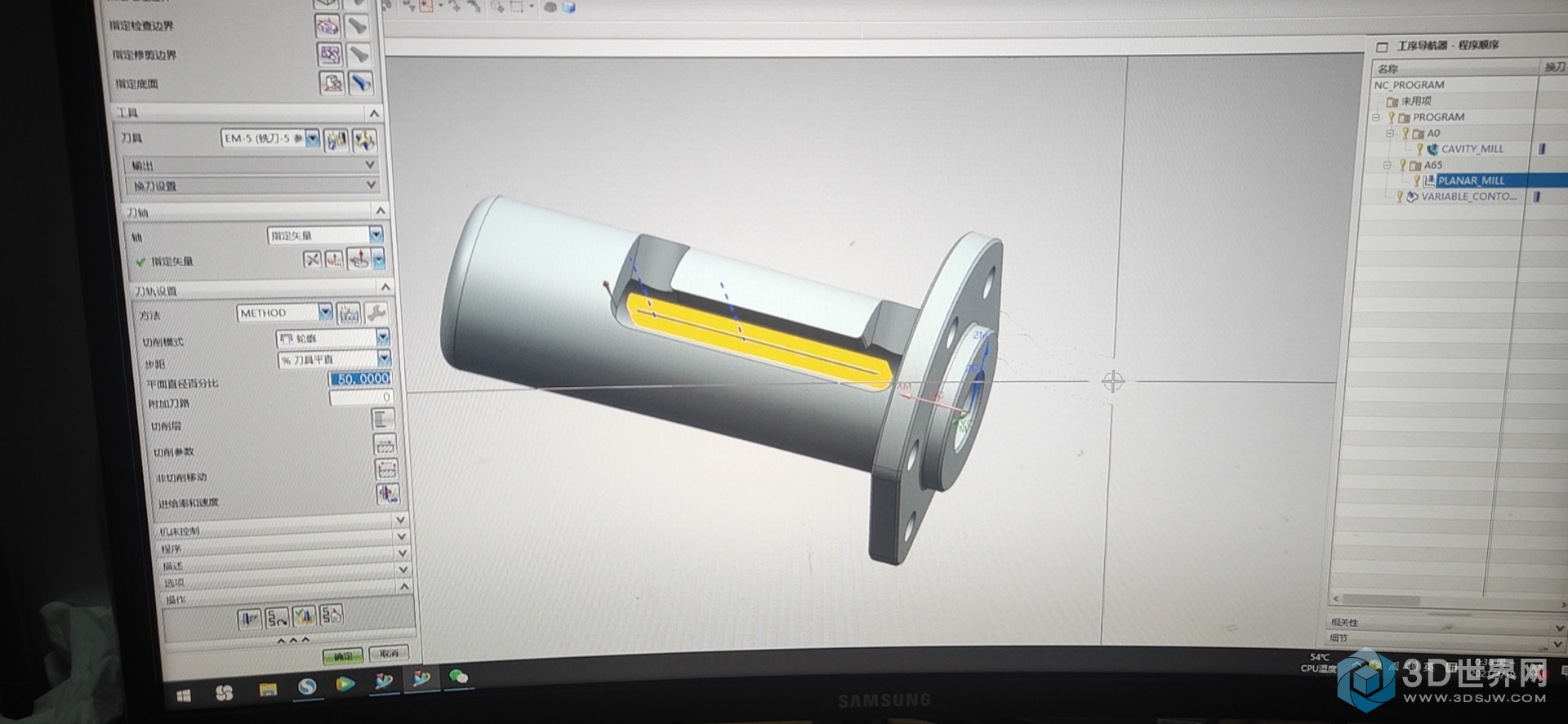The image size is (1568, 724).
Task: Click the create new tool icon beside the EM-5 dropdown
Action: tap(336, 140)
